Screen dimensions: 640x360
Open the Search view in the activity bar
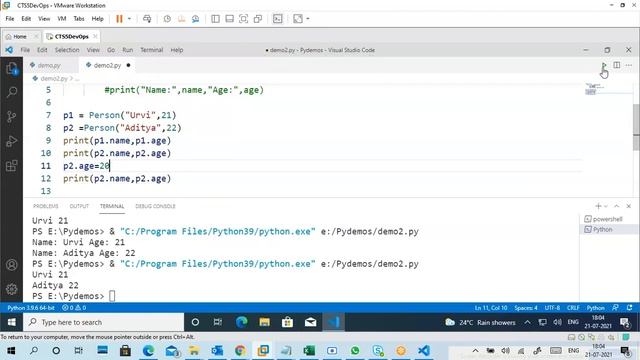click(12, 92)
